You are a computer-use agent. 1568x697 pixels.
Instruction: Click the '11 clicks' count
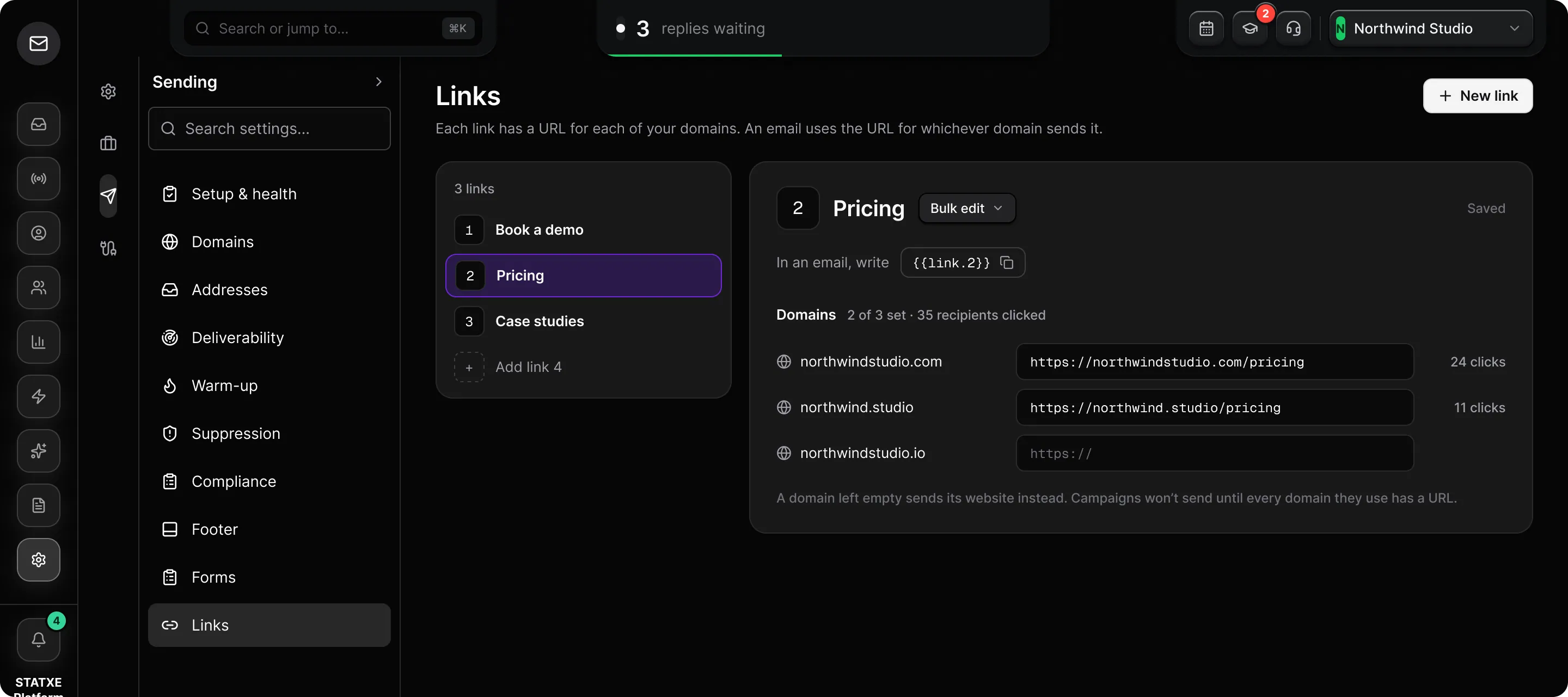pos(1479,407)
